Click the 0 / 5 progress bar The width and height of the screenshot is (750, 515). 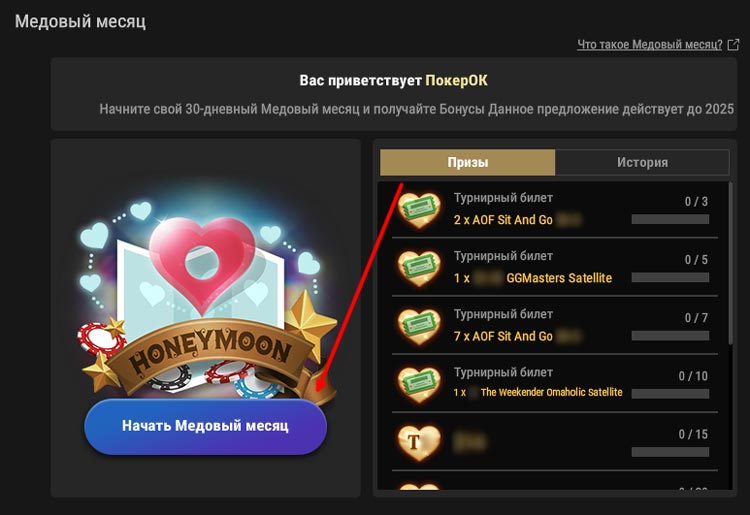point(670,277)
